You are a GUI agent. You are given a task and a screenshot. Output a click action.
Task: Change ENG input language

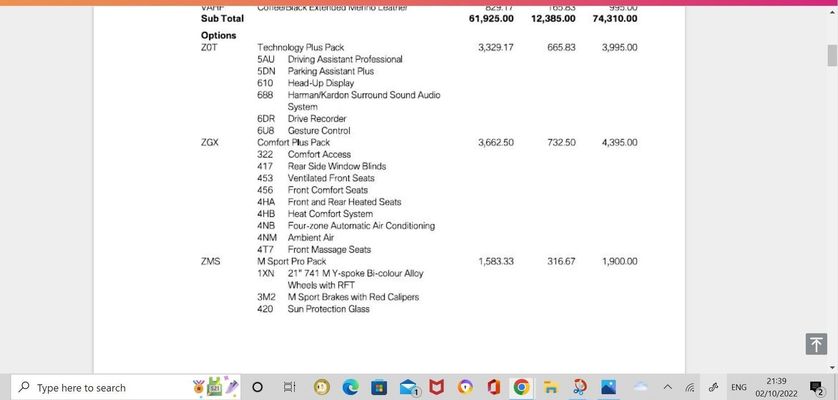[x=739, y=387]
